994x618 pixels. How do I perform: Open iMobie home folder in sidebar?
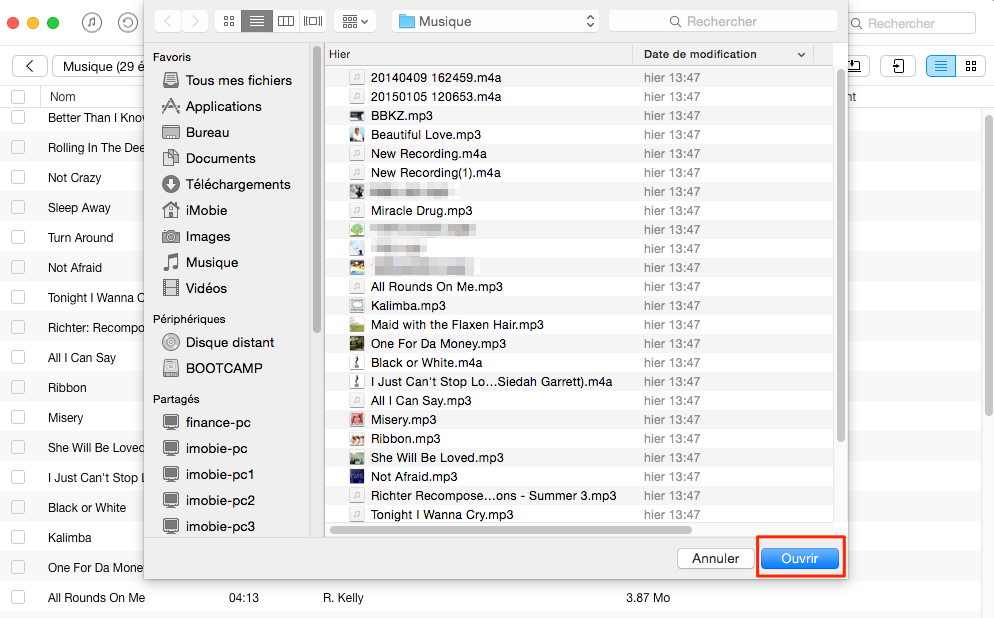click(x=195, y=210)
